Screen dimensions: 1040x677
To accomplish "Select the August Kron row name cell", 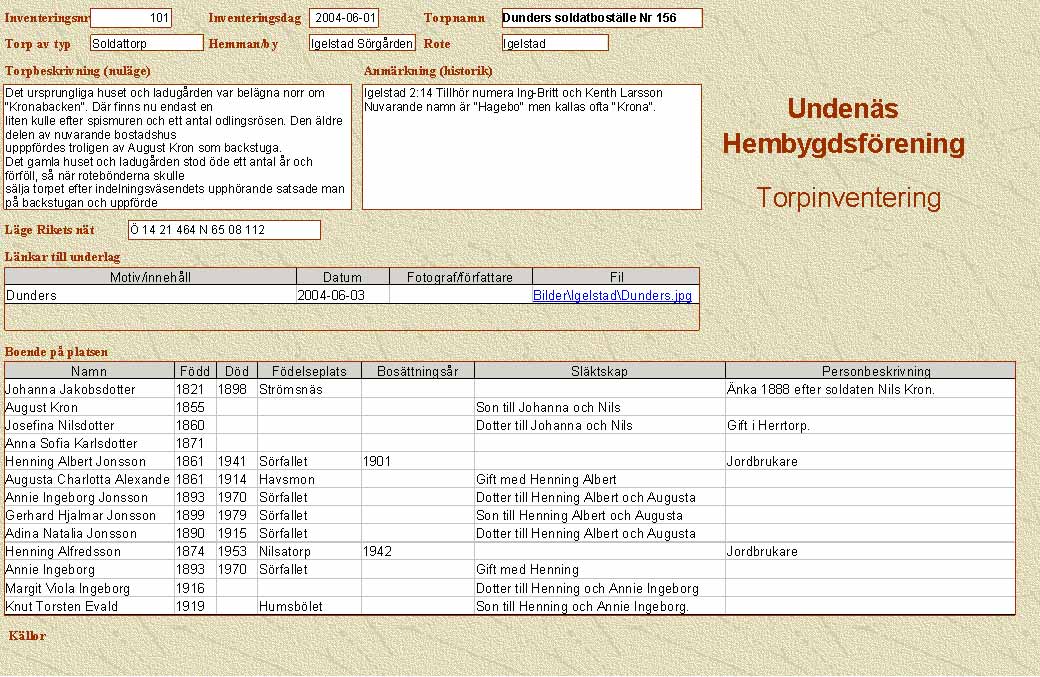I will click(89, 407).
